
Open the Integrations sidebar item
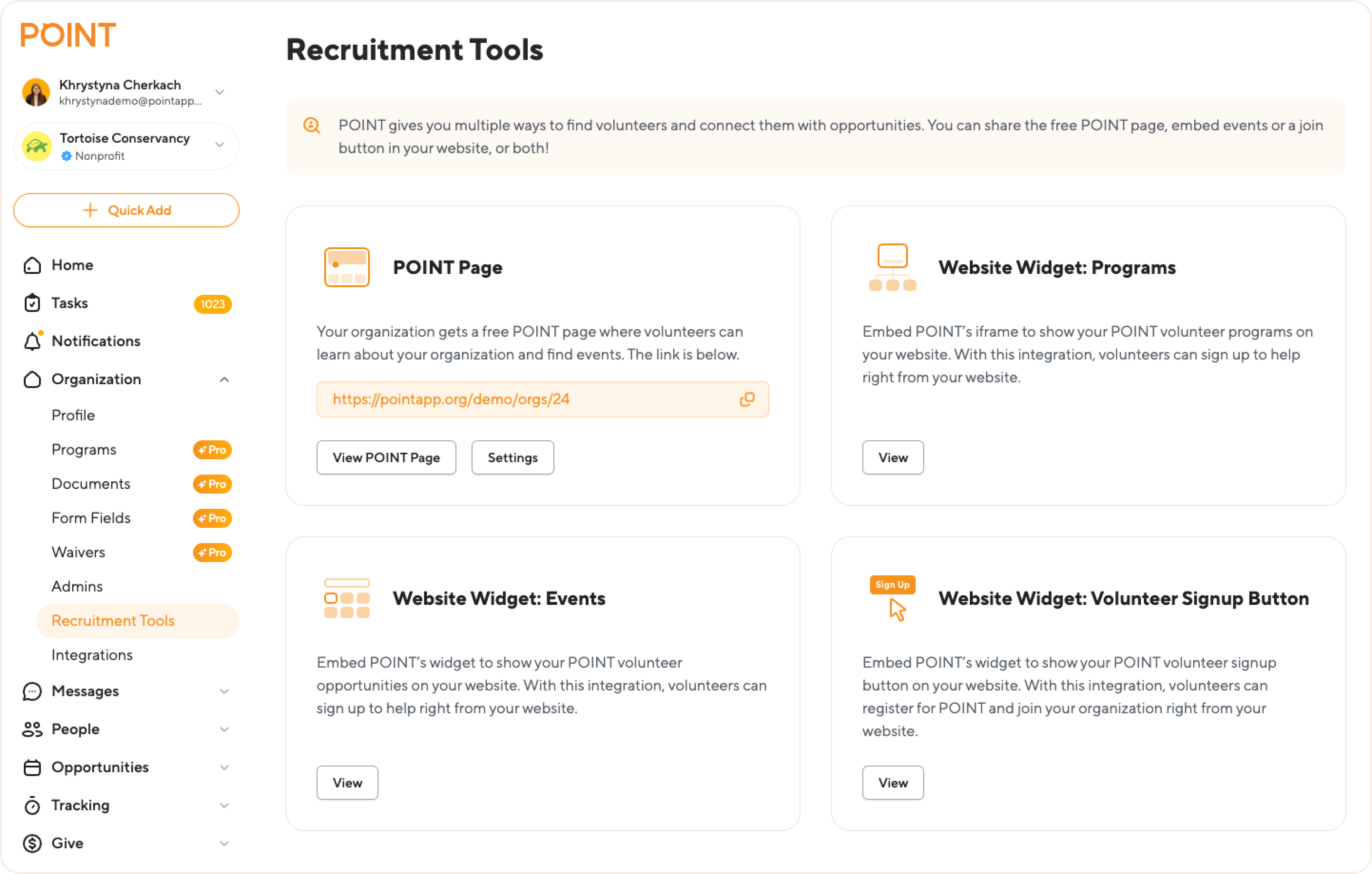(92, 655)
